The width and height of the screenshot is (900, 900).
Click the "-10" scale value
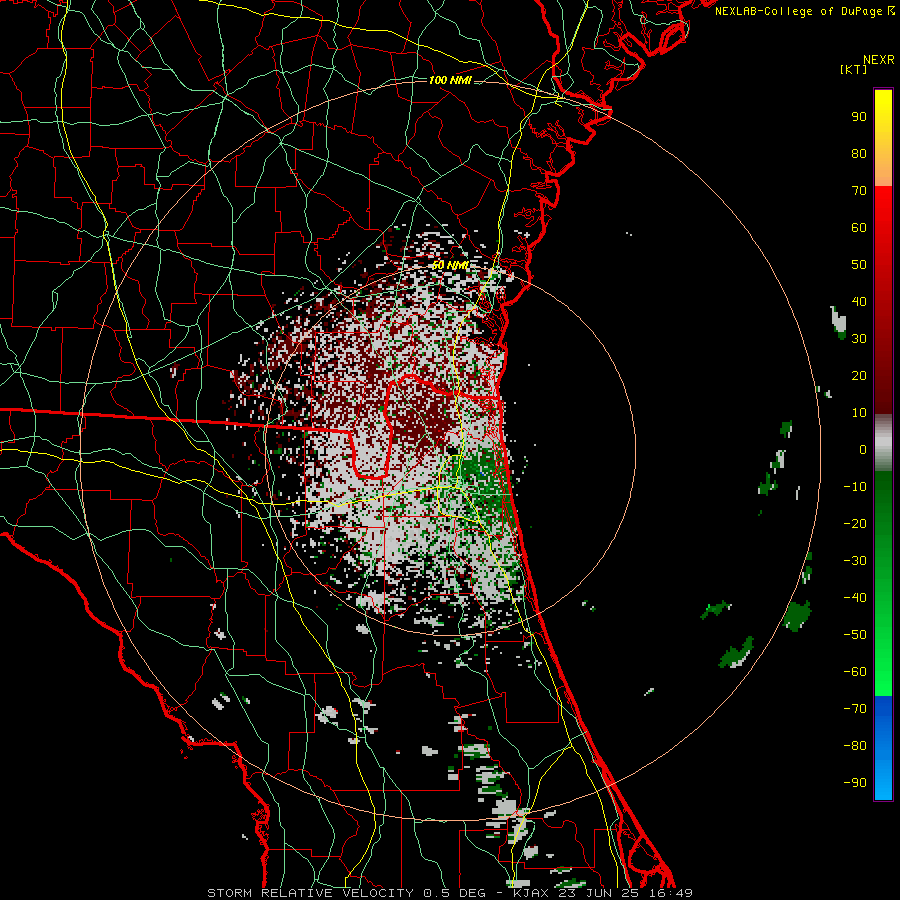click(x=855, y=487)
